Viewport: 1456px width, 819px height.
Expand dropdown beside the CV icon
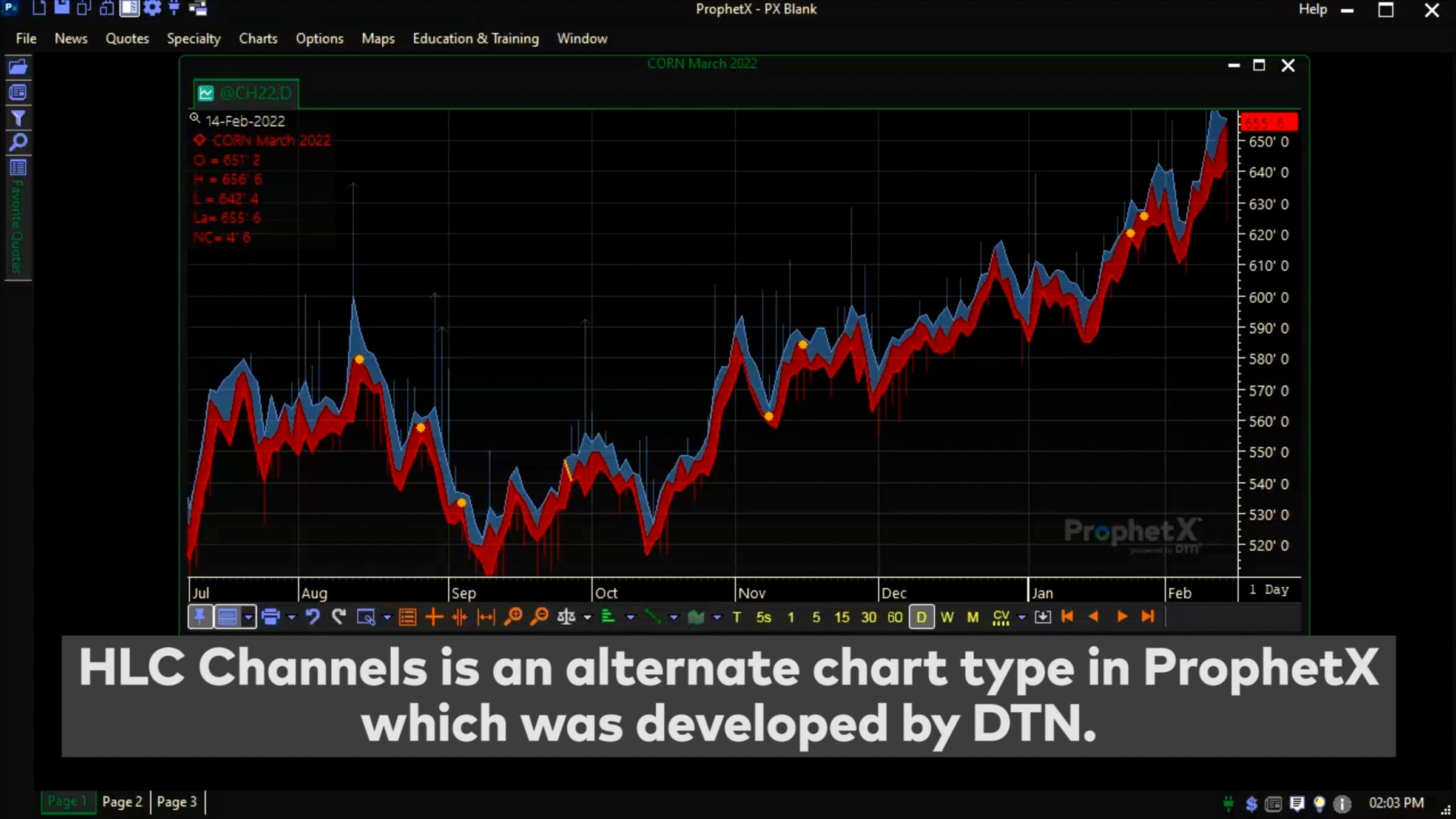[1022, 618]
